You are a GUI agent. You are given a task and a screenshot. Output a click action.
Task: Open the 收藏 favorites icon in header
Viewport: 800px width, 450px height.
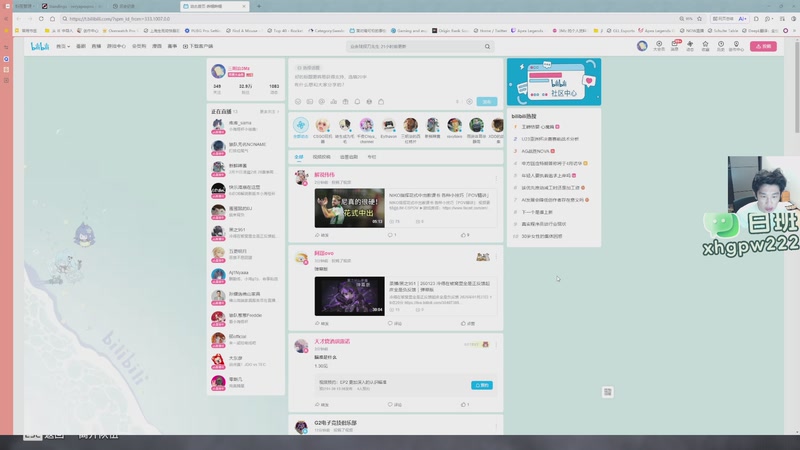[705, 46]
